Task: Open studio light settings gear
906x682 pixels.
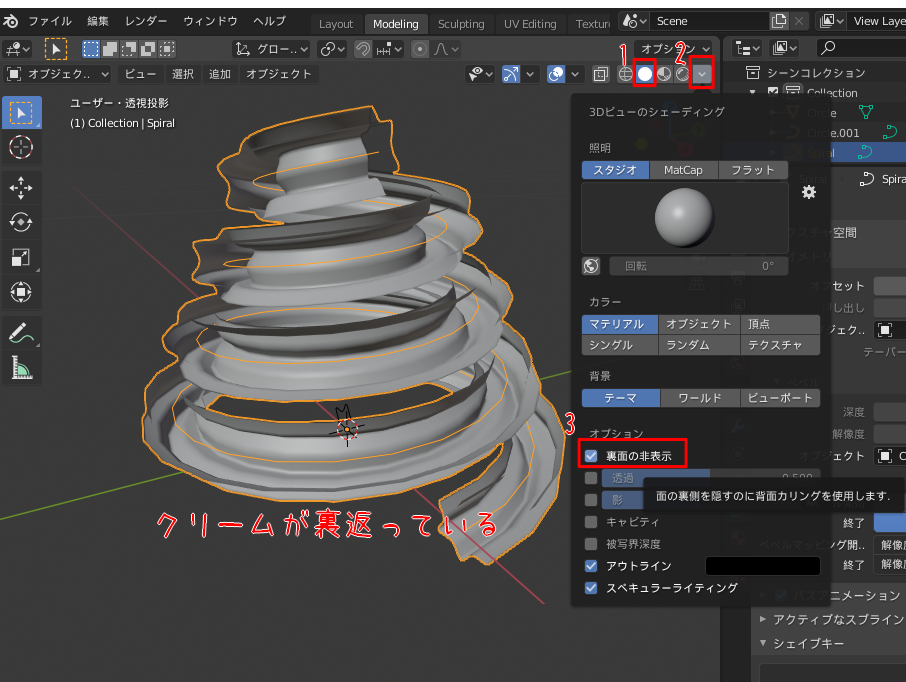Action: coord(809,192)
